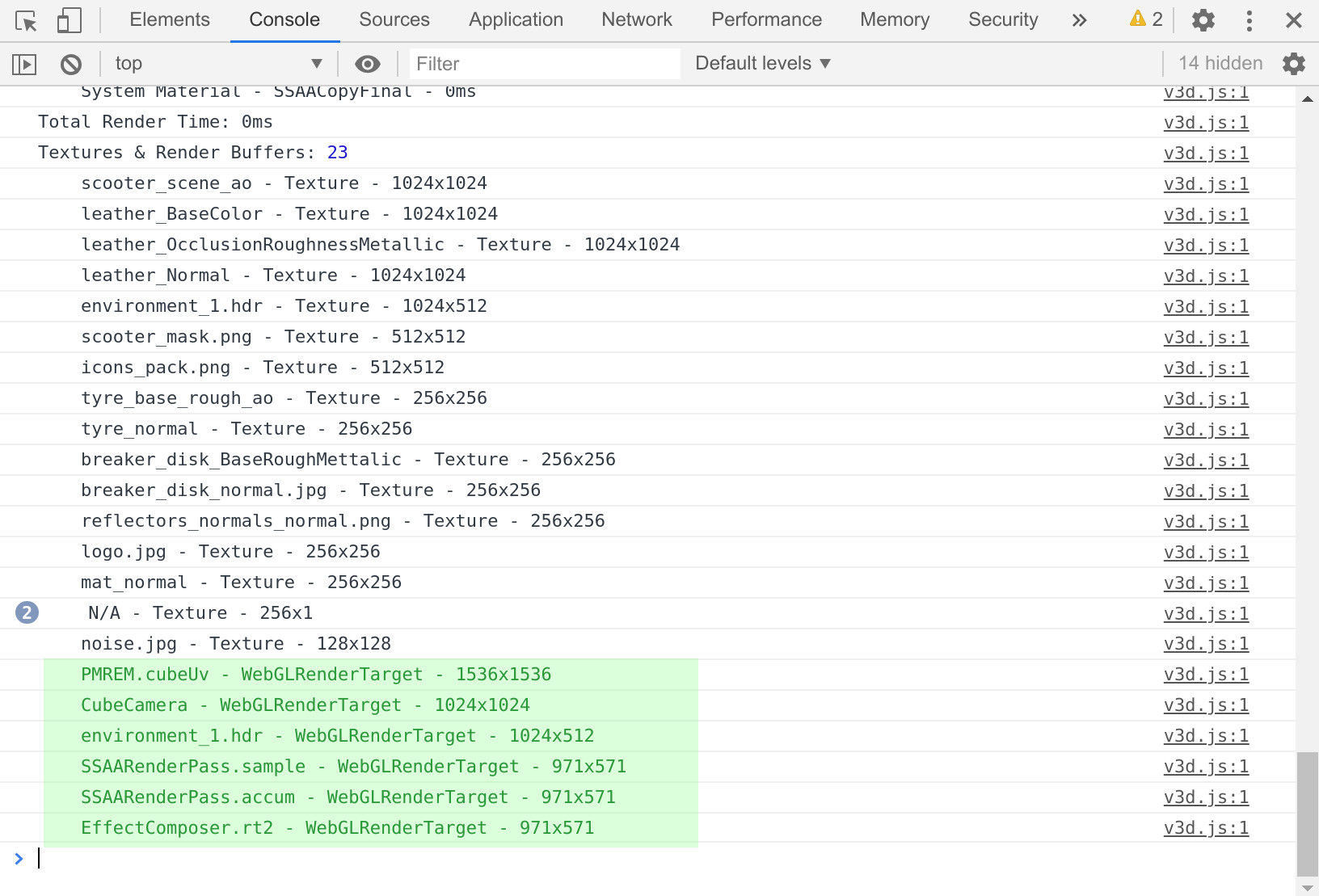Click the 14 hidden messages label

click(1220, 63)
